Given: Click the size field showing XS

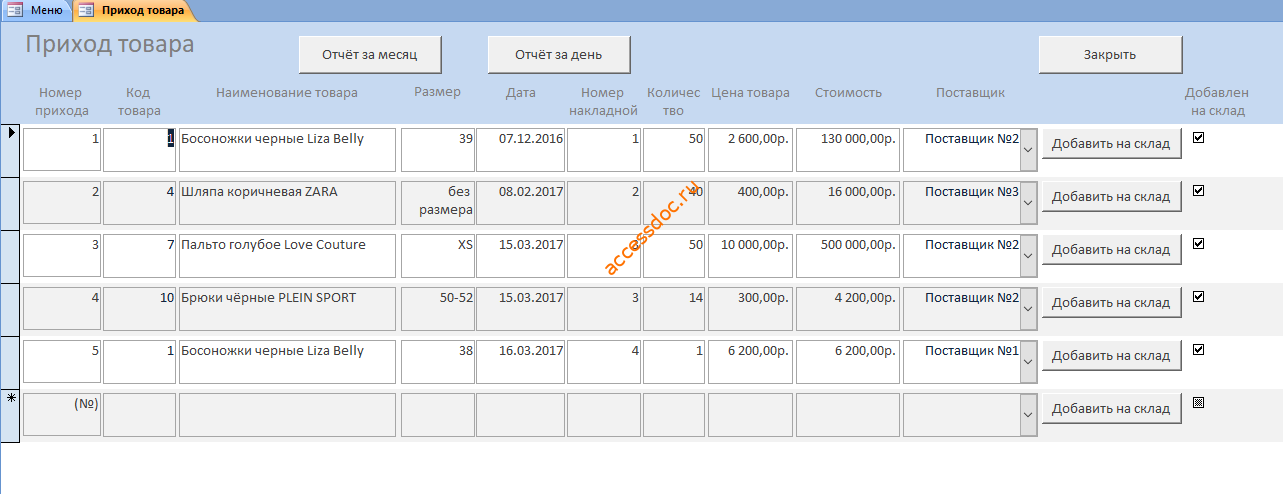Looking at the screenshot, I should coord(438,255).
